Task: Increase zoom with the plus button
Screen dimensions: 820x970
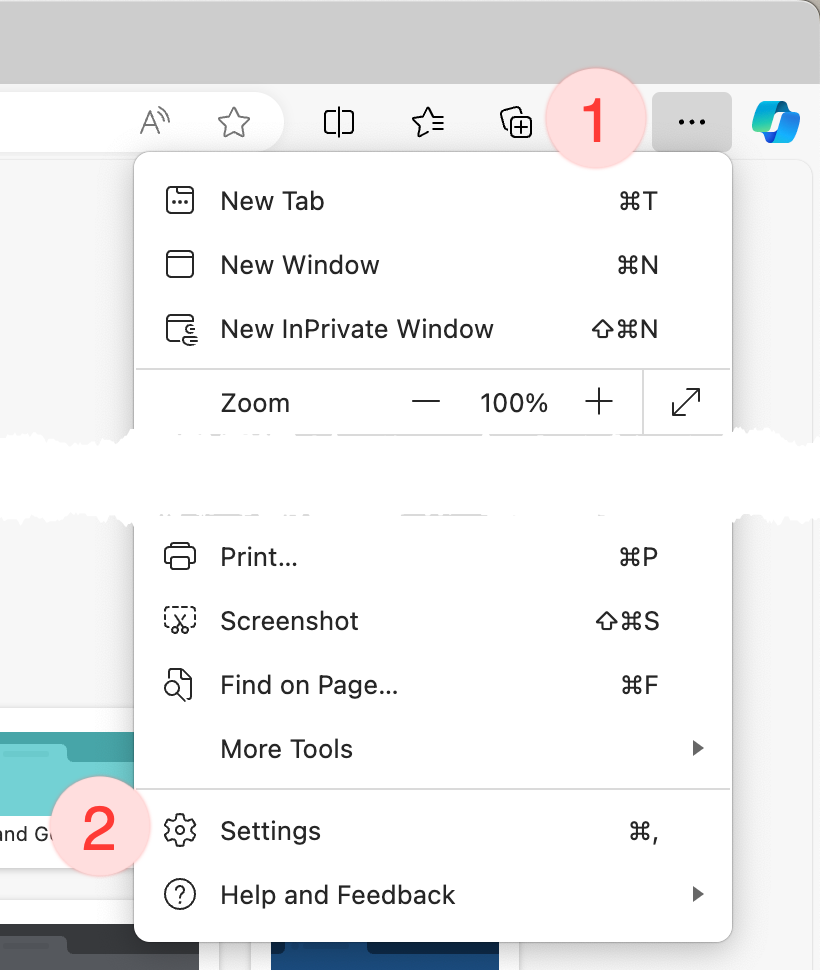Action: [x=598, y=403]
